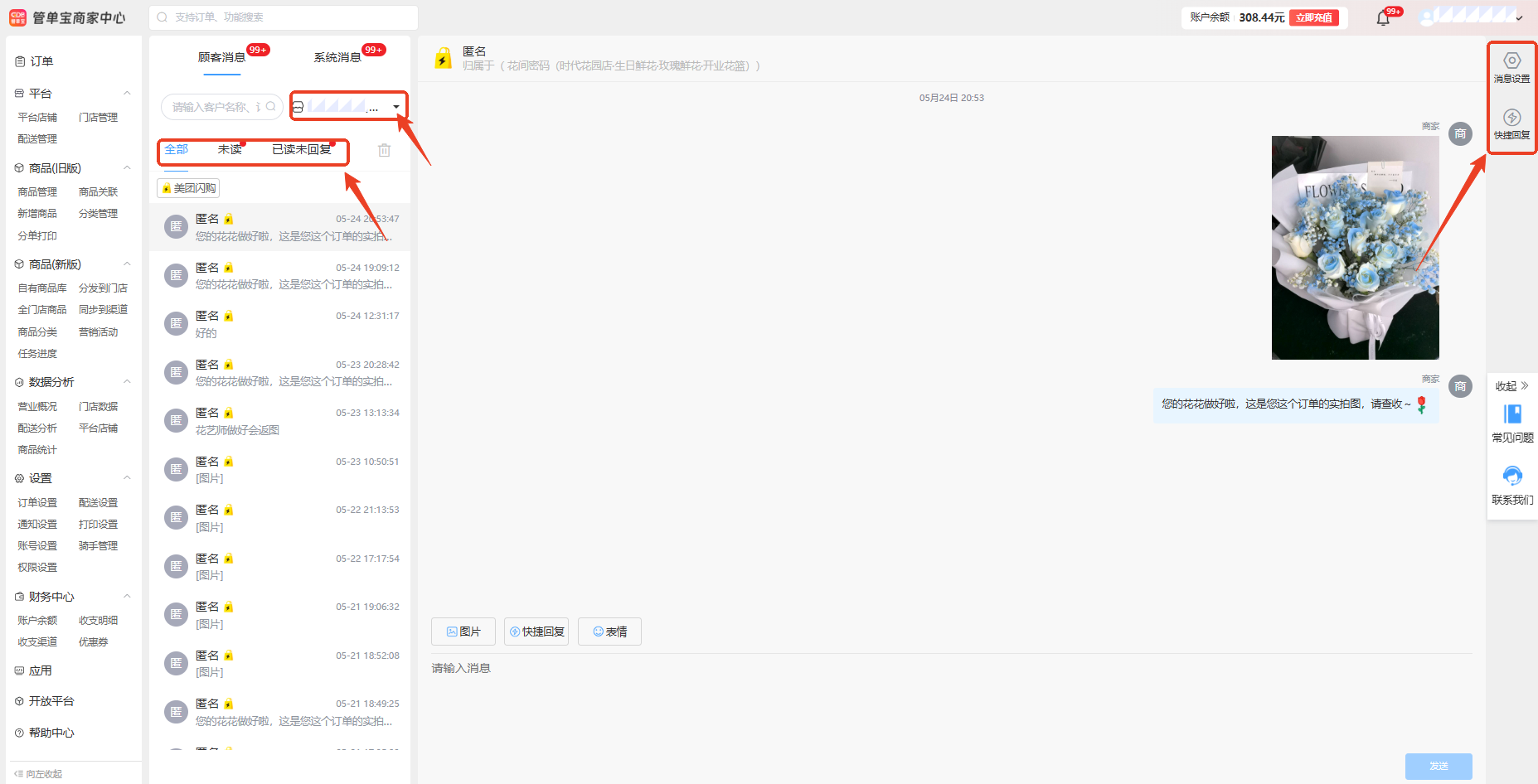Click the notification bell icon
This screenshot has height=784, width=1538.
pos(1383,18)
